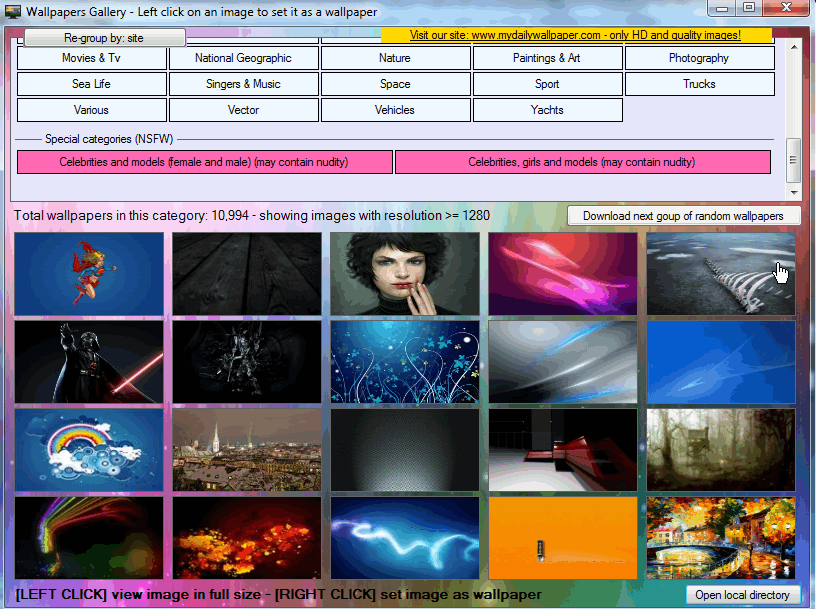Image resolution: width=816 pixels, height=609 pixels.
Task: View the red and orange bokeh wallpaper
Action: pyautogui.click(x=247, y=538)
